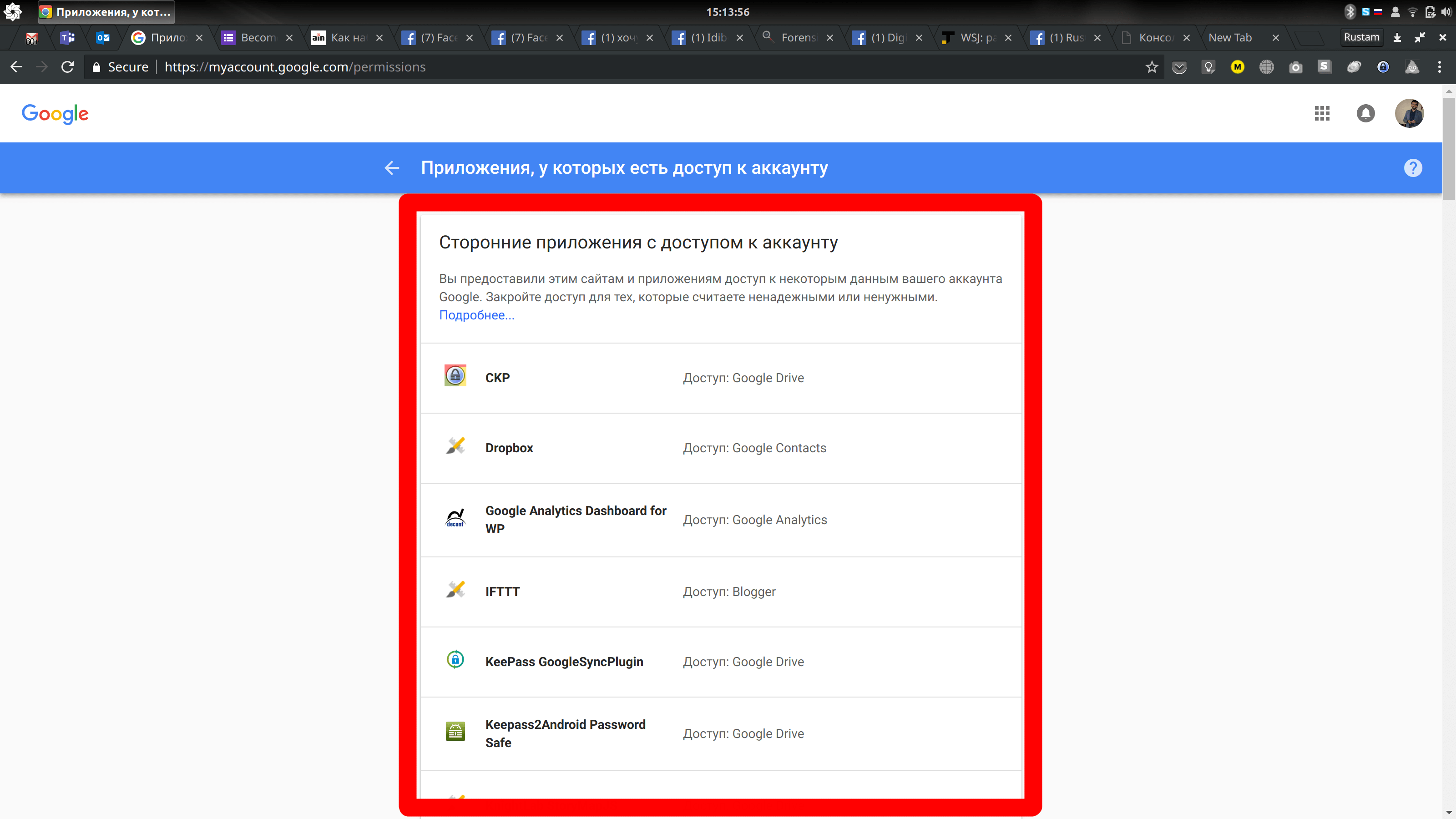Click the page vertical scrollbar thumb
This screenshot has height=819, width=1456.
pos(1449,148)
